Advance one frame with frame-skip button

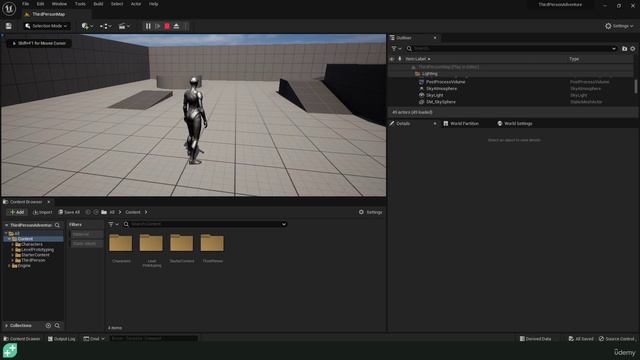coord(158,26)
